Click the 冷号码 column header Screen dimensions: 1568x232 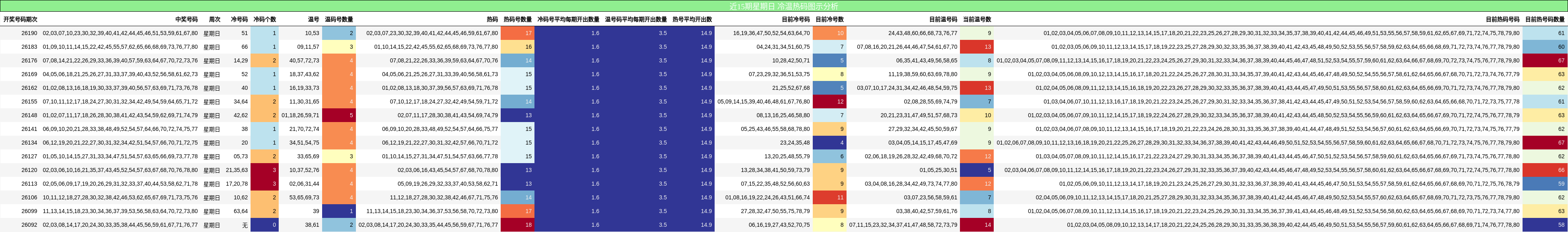tap(239, 19)
